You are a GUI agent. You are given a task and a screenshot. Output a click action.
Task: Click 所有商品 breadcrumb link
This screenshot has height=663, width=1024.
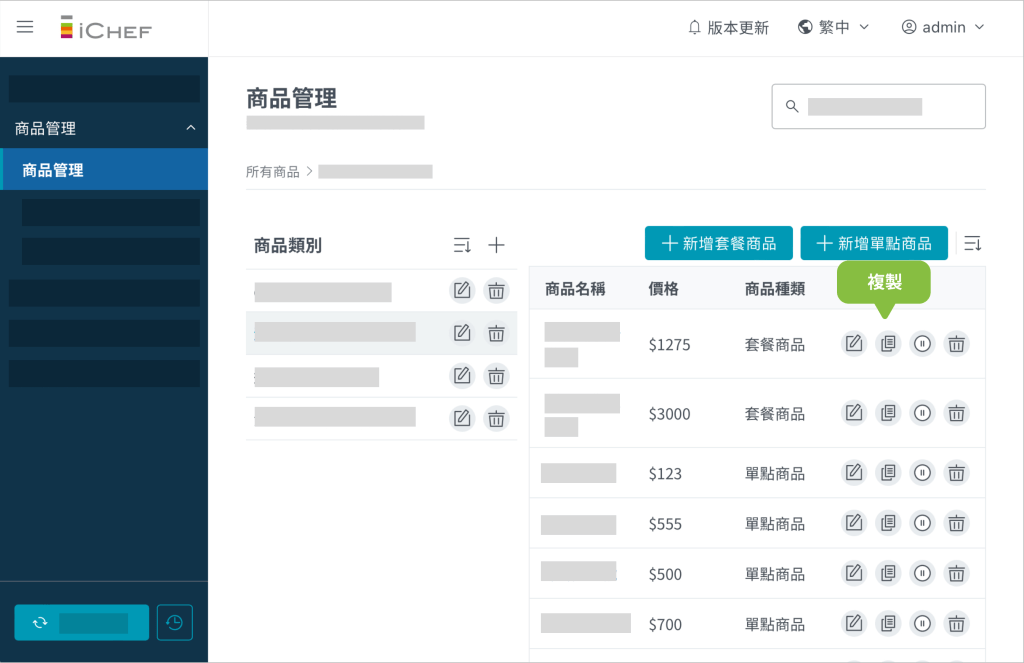click(272, 172)
